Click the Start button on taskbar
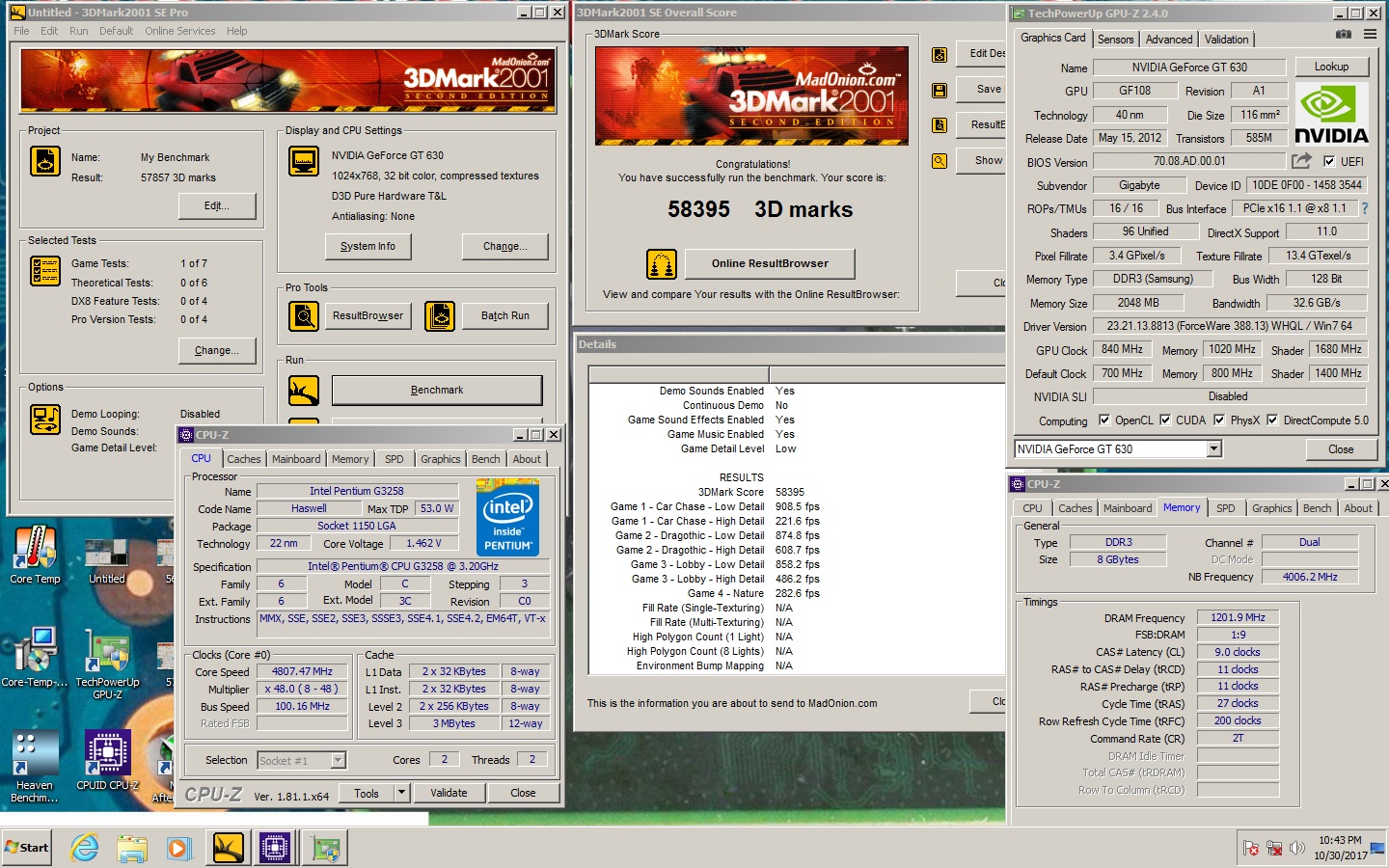 (27, 848)
